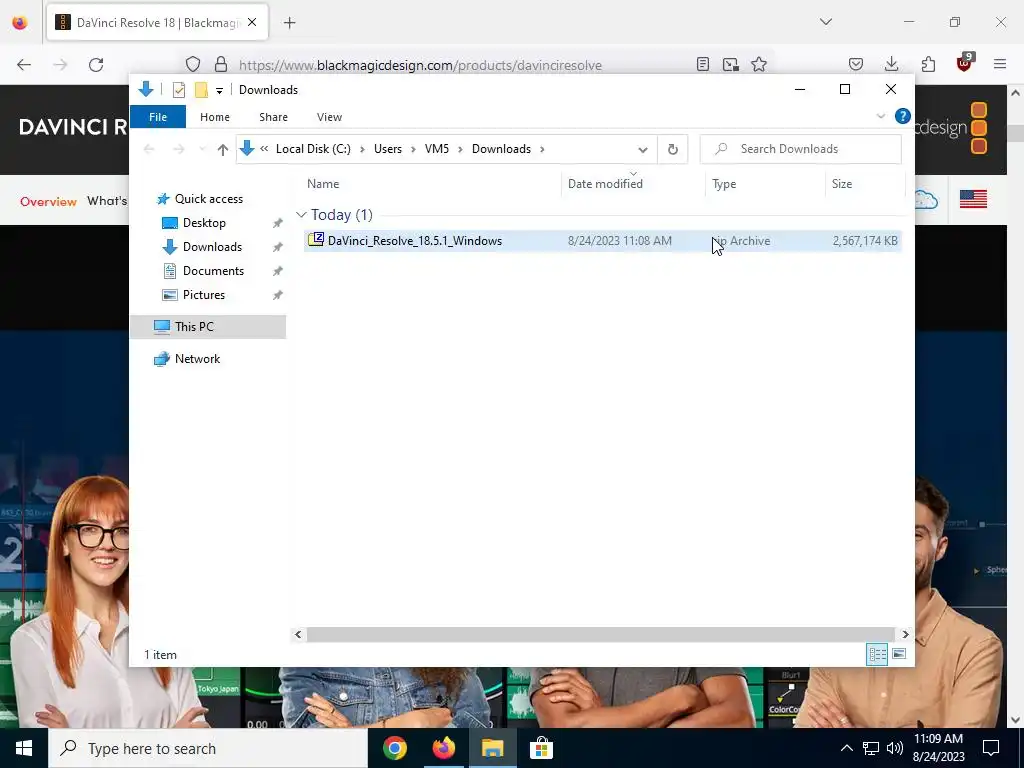The height and width of the screenshot is (768, 1024).
Task: Open the File menu in Explorer
Action: click(x=158, y=117)
